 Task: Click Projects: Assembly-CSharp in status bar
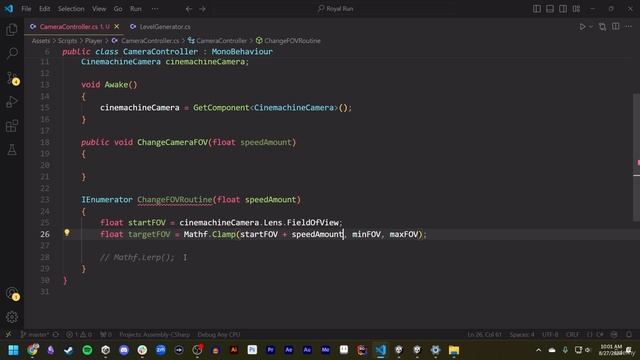(154, 335)
